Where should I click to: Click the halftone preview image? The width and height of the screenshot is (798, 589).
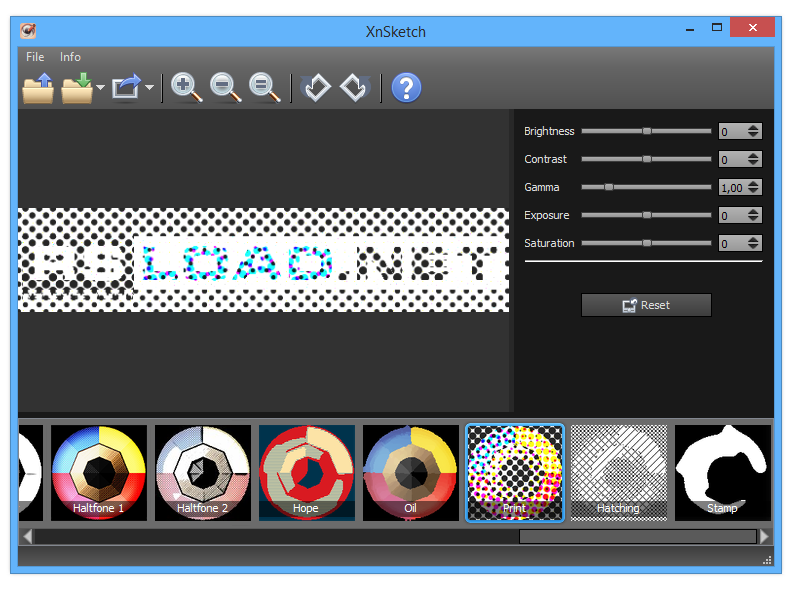(x=264, y=260)
